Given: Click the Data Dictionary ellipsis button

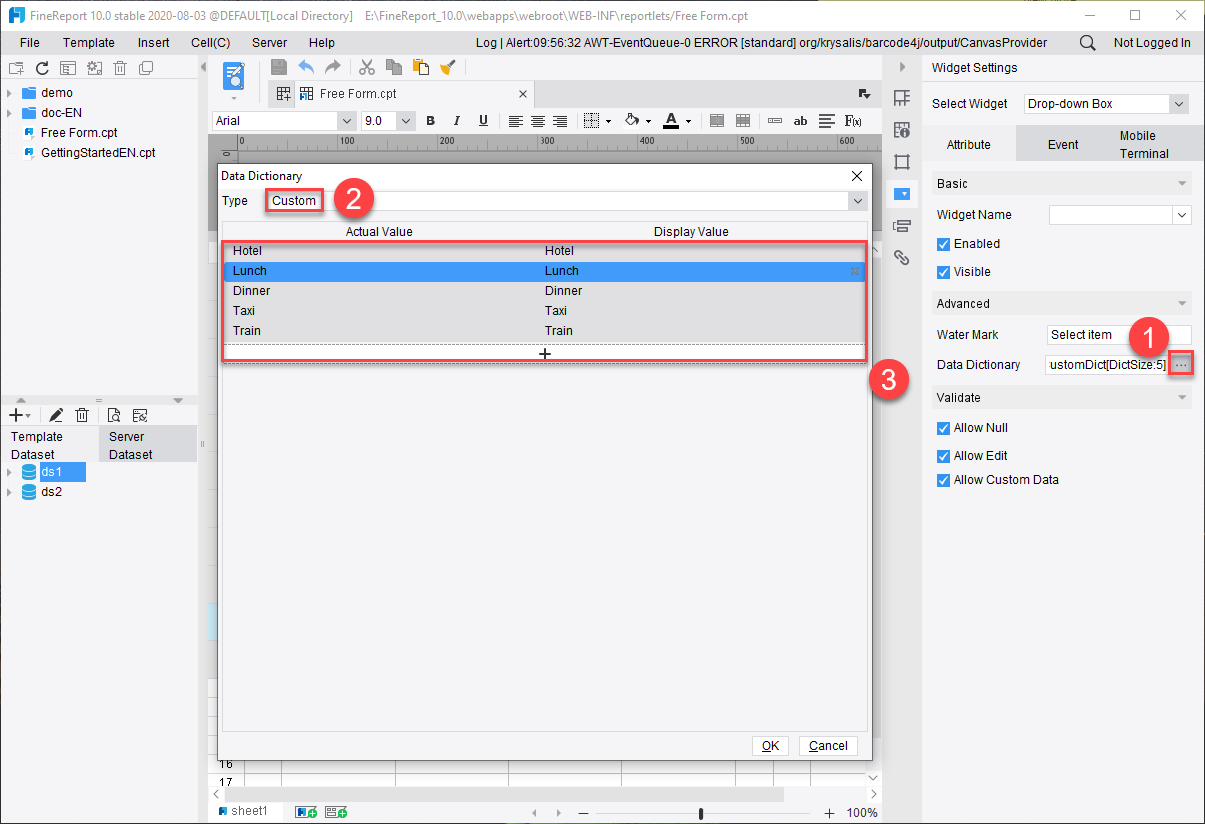Looking at the screenshot, I should tap(1181, 365).
